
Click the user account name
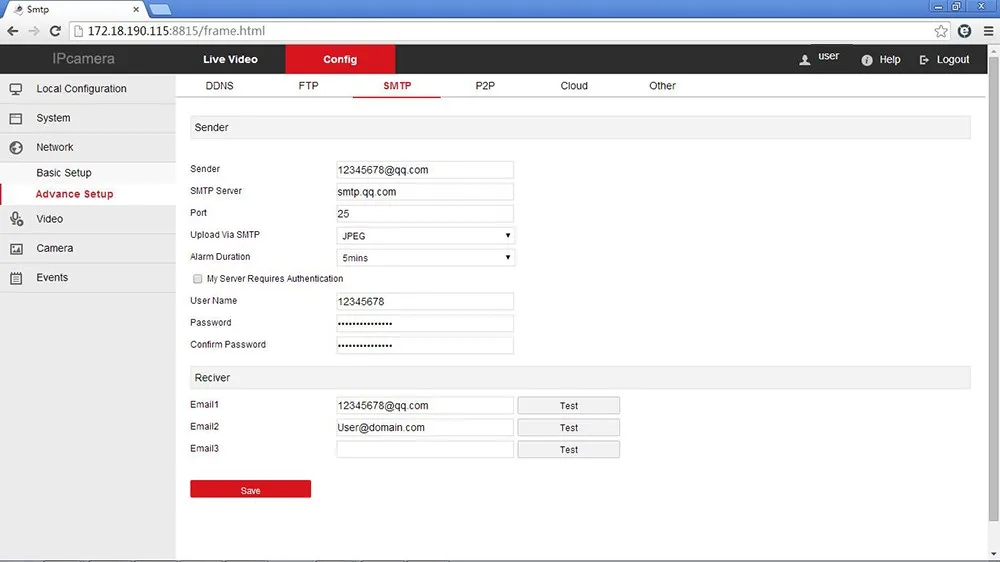tap(828, 56)
